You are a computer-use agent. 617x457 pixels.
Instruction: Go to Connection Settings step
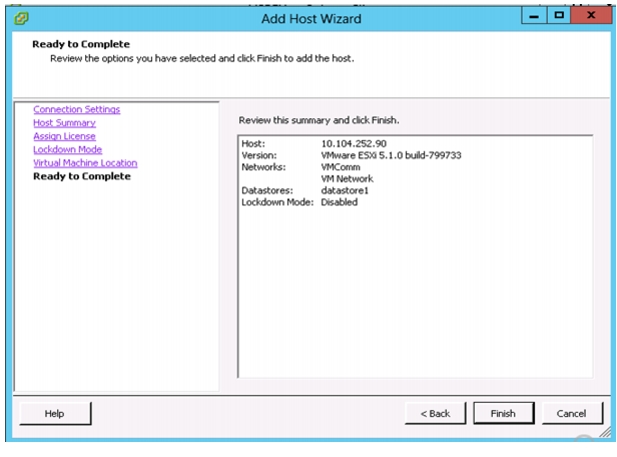click(x=77, y=109)
